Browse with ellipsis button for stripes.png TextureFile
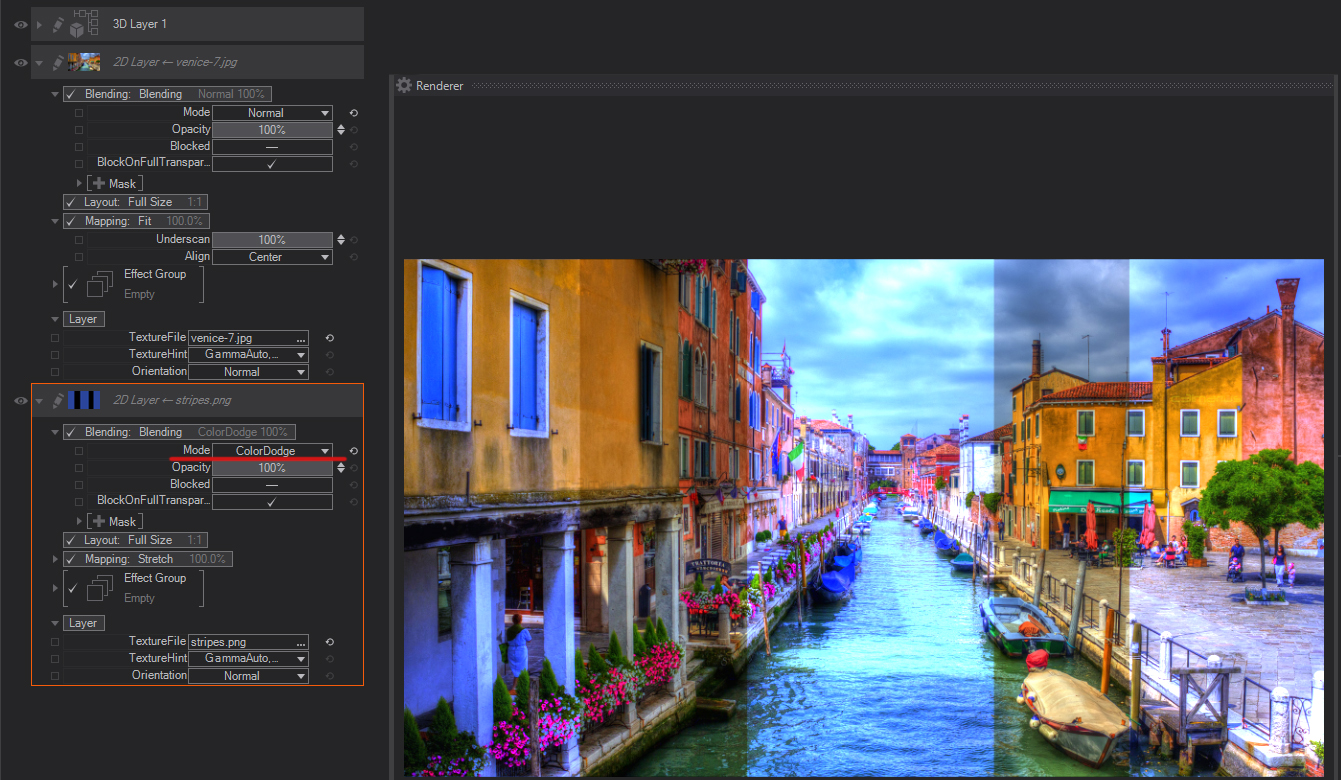This screenshot has width=1341, height=780. 300,643
